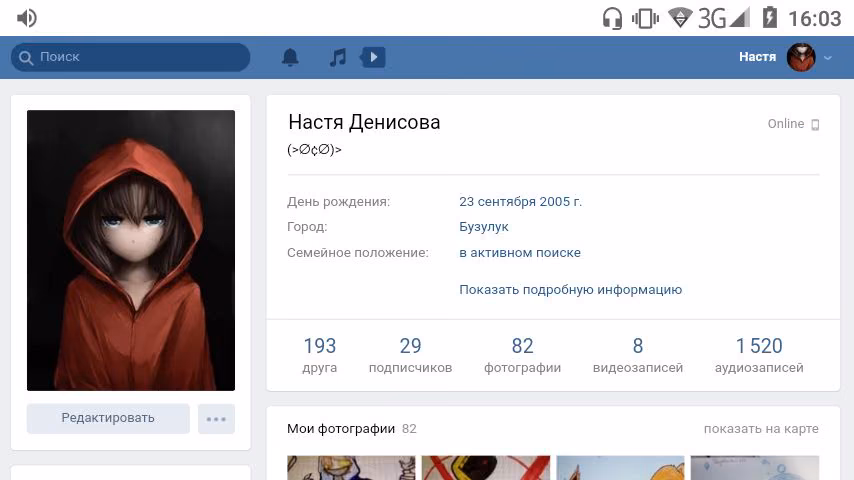854x480 pixels.
Task: Click the Настя Денисова profile name
Action: pyautogui.click(x=364, y=122)
